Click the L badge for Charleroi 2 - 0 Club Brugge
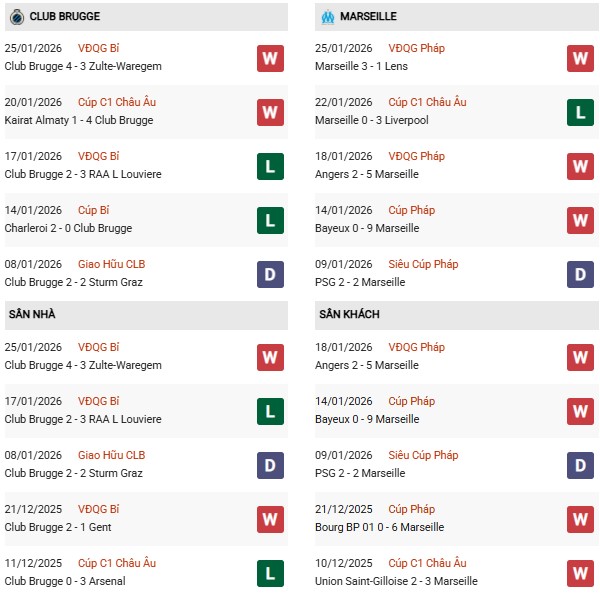Viewport: 600px width, 595px height. click(270, 220)
